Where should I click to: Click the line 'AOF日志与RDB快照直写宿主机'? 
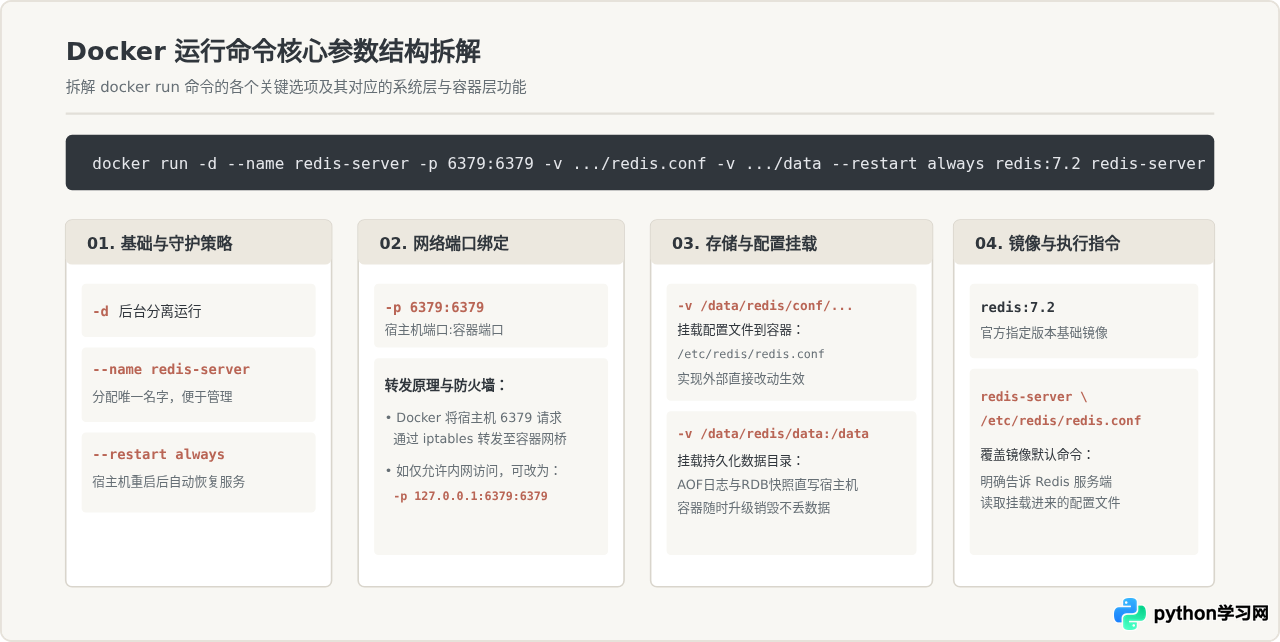pyautogui.click(x=767, y=484)
